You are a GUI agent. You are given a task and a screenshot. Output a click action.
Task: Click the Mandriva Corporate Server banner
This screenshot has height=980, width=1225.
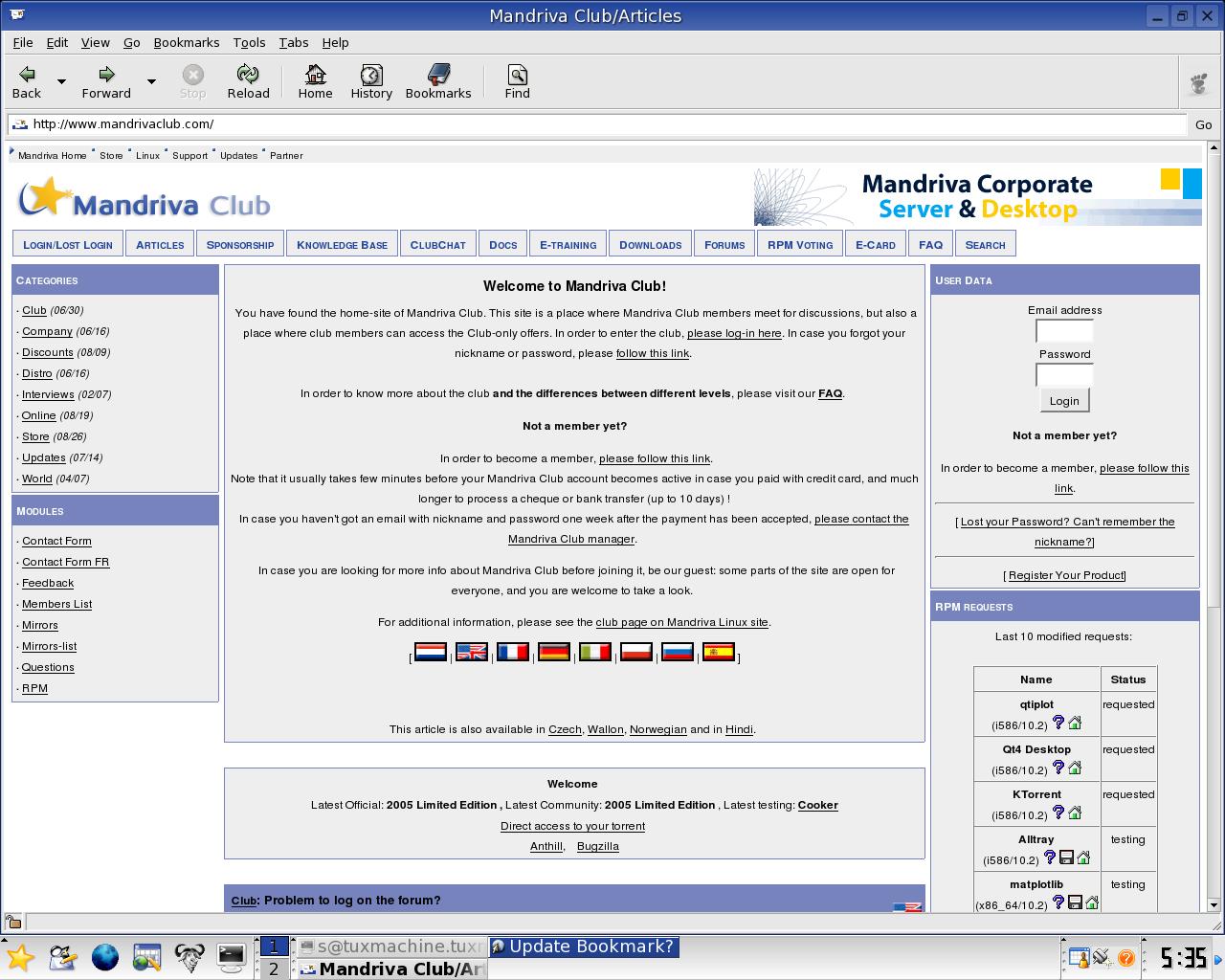pos(977,197)
